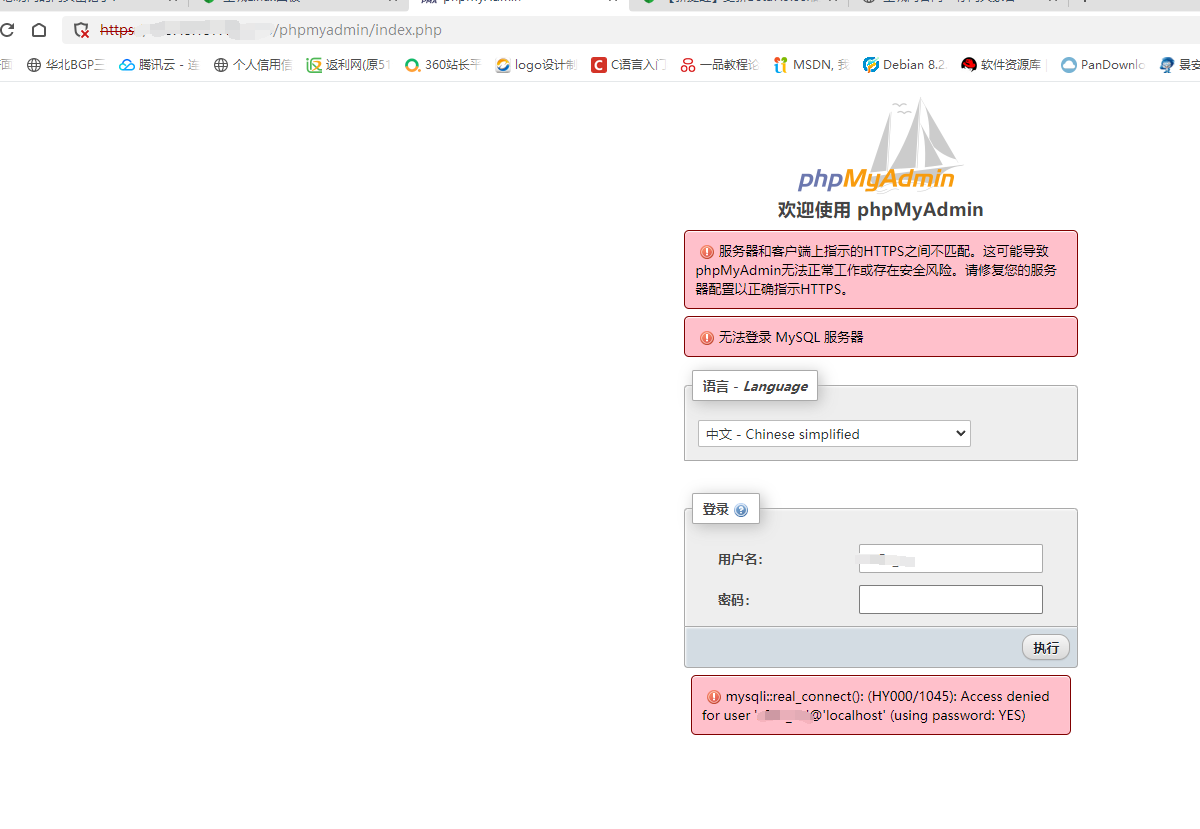Open the 软件资源库 bookmark
Screen dimensions: 1200x829
pyautogui.click(x=1000, y=65)
